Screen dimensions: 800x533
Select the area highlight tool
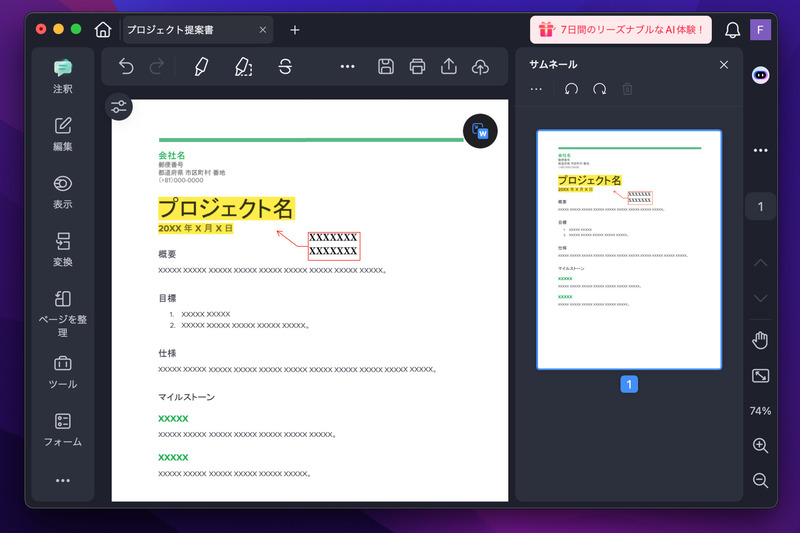pos(243,66)
